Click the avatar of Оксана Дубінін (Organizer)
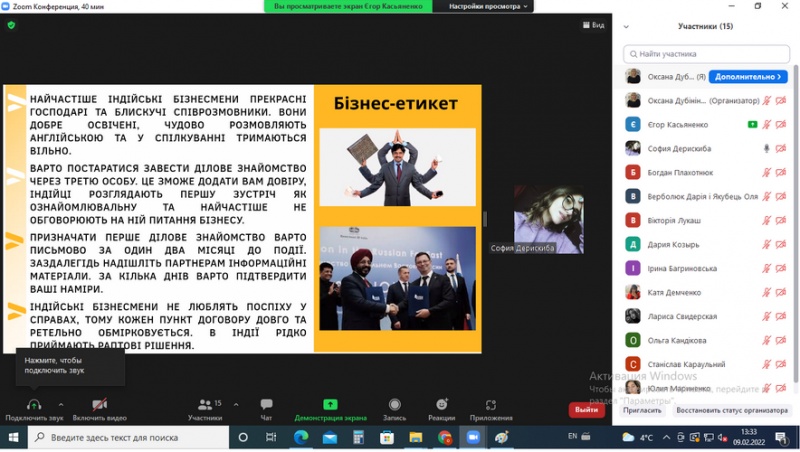The width and height of the screenshot is (800, 452). click(x=633, y=101)
